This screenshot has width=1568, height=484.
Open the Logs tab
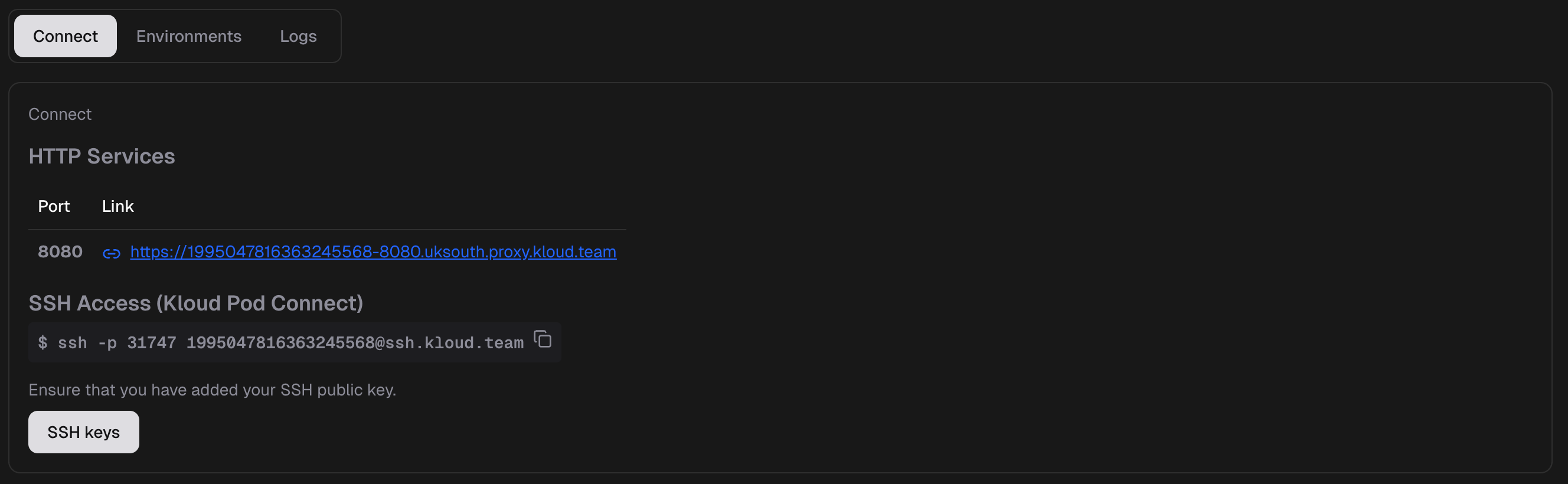(x=298, y=36)
